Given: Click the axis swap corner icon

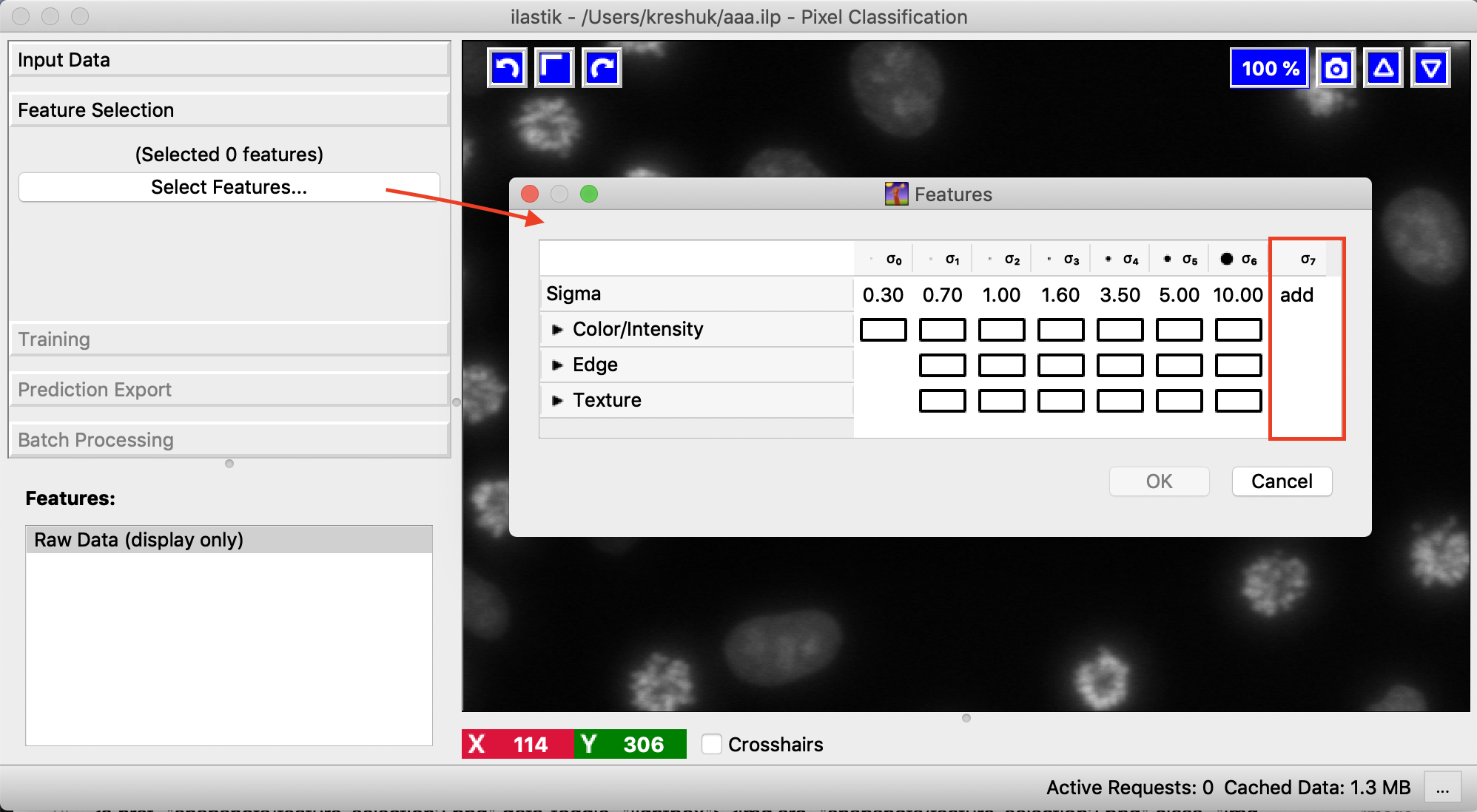Looking at the screenshot, I should pyautogui.click(x=554, y=68).
